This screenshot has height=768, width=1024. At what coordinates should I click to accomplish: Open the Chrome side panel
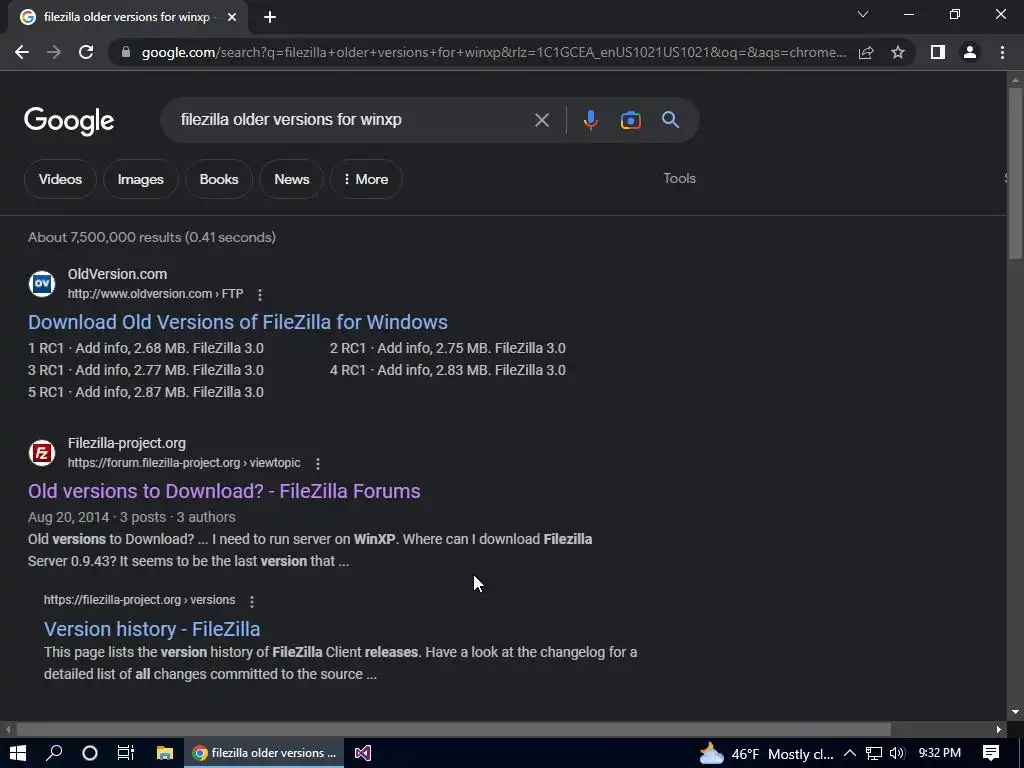(938, 52)
